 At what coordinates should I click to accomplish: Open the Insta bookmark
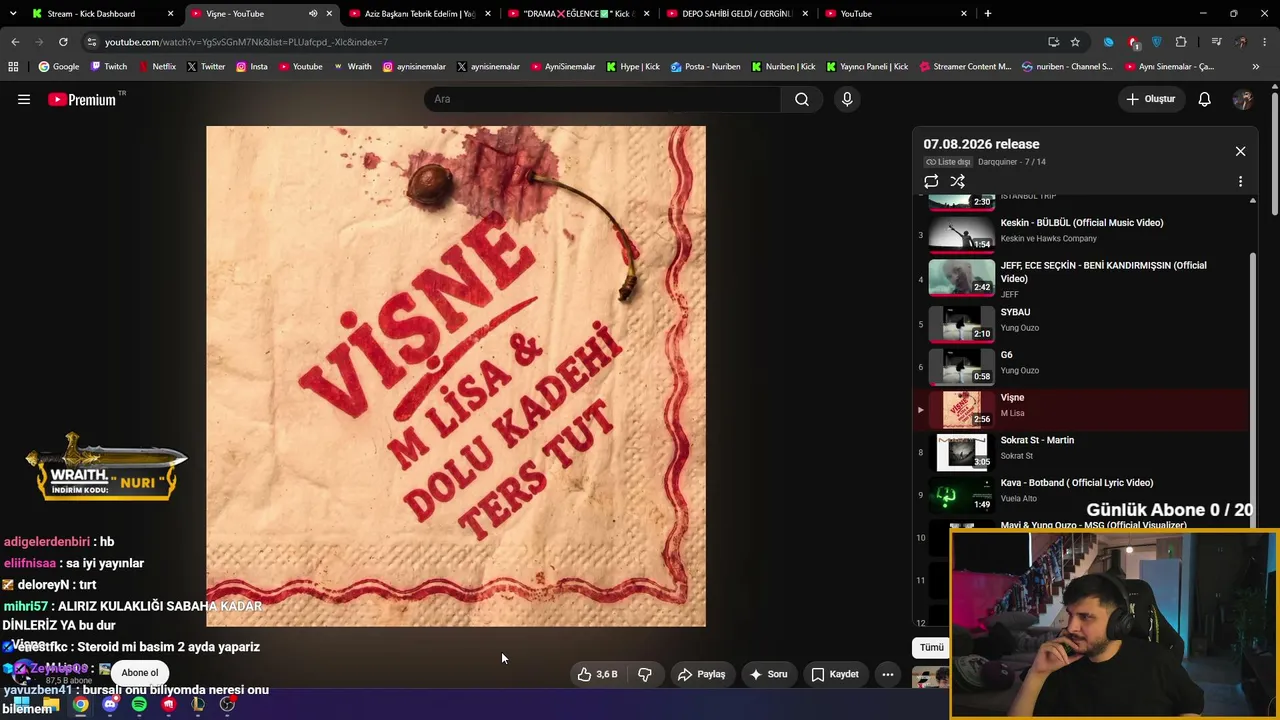point(252,67)
